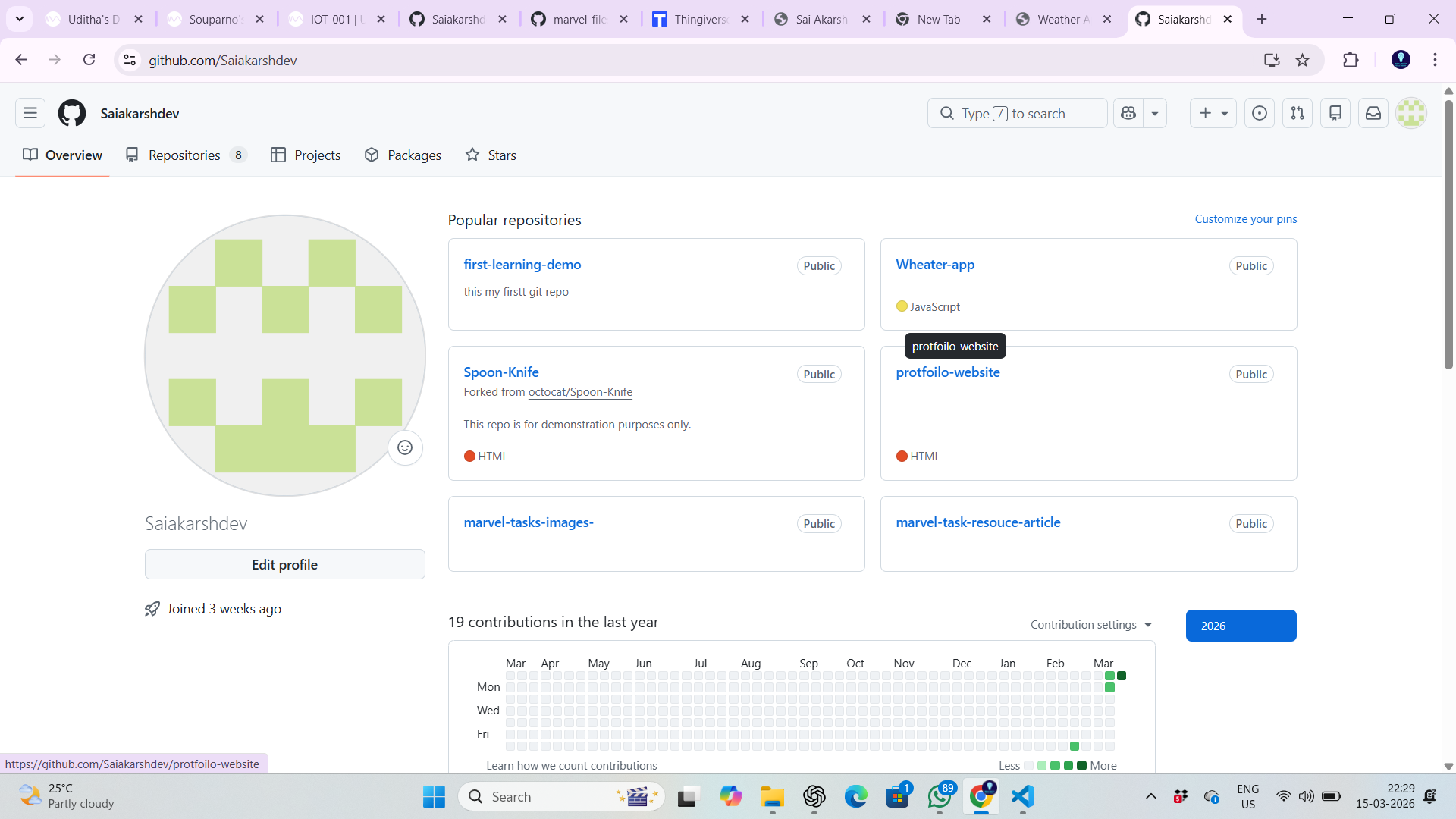The image size is (1456, 819).
Task: Open Visual Studio Code from the taskbar
Action: [x=1023, y=796]
